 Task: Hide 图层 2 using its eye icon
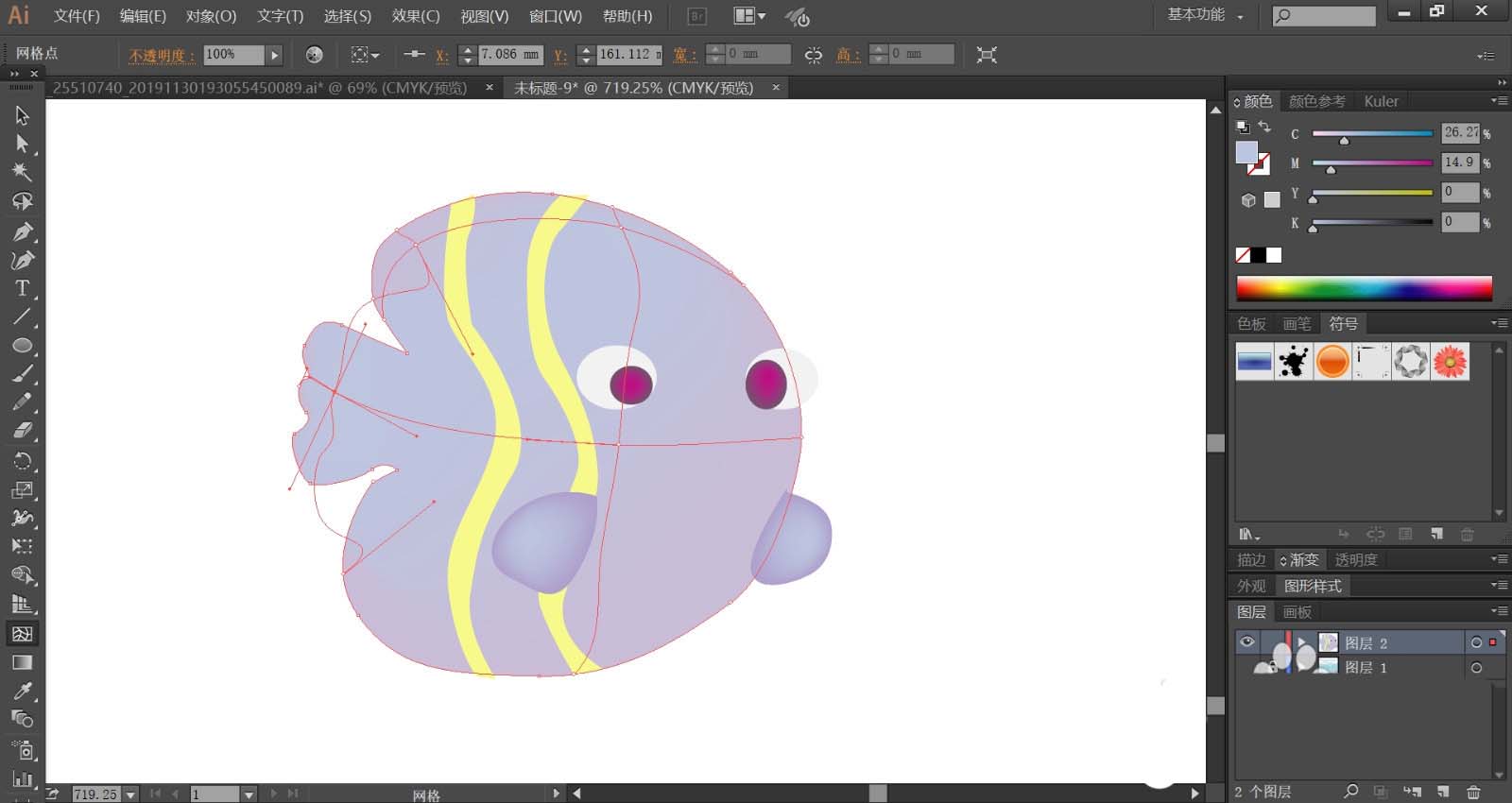point(1247,642)
